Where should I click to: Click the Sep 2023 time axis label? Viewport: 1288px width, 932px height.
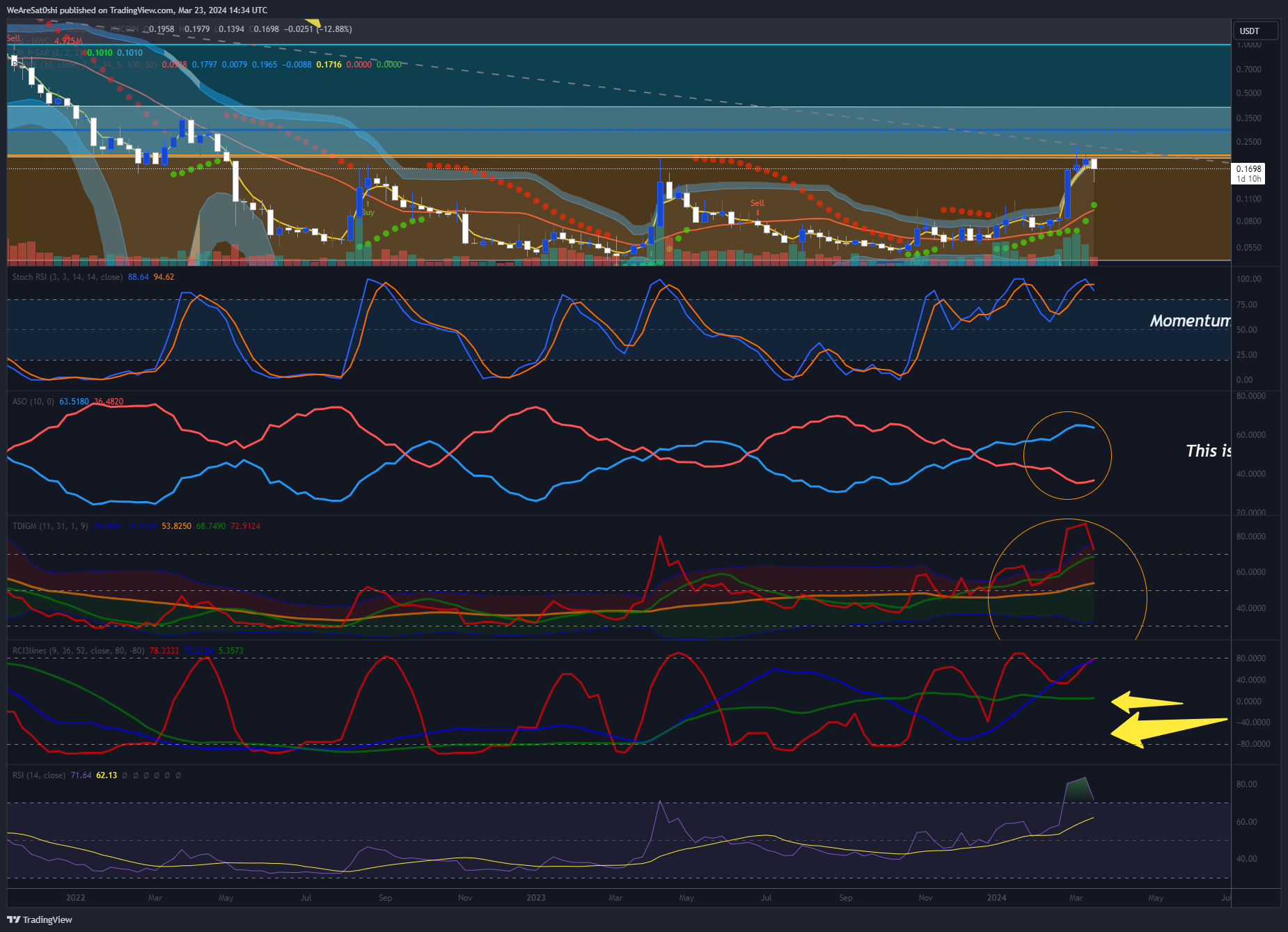pos(846,898)
